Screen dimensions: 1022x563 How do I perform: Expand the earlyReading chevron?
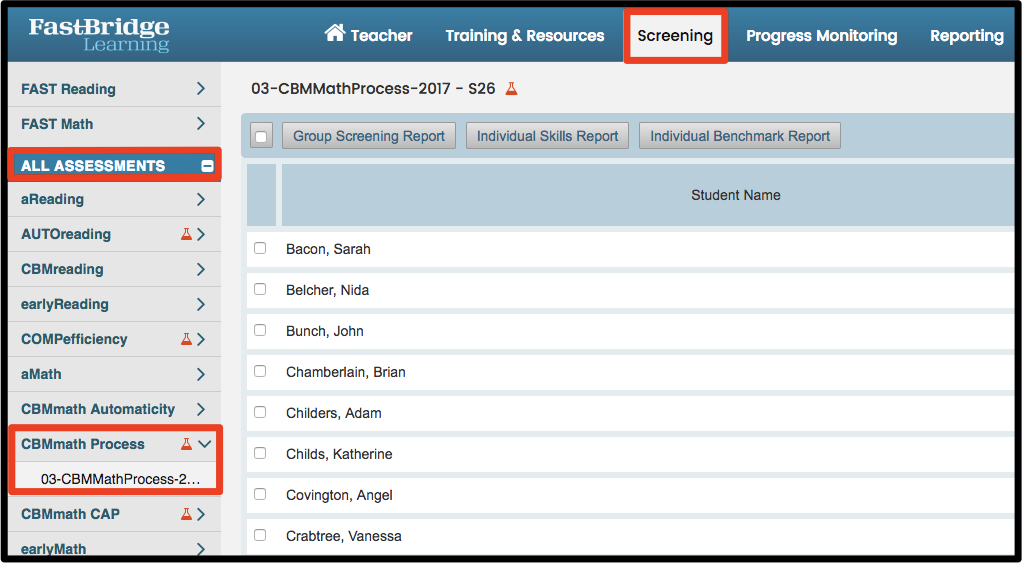click(x=201, y=304)
